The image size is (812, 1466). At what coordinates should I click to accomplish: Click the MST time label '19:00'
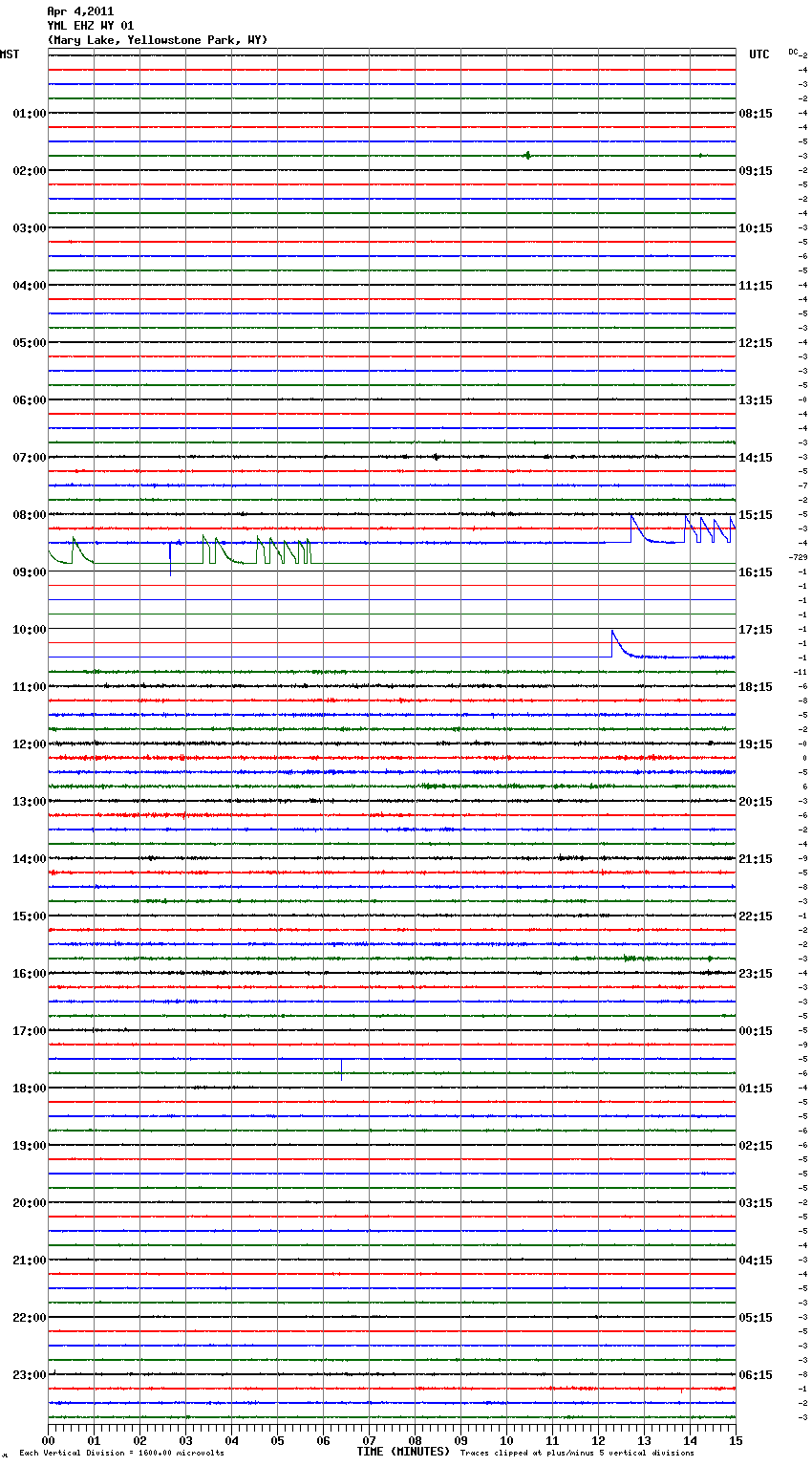29,1146
